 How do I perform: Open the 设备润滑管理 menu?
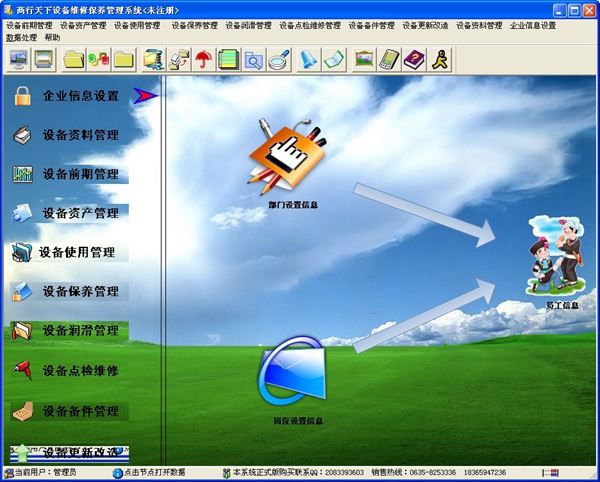pos(248,26)
